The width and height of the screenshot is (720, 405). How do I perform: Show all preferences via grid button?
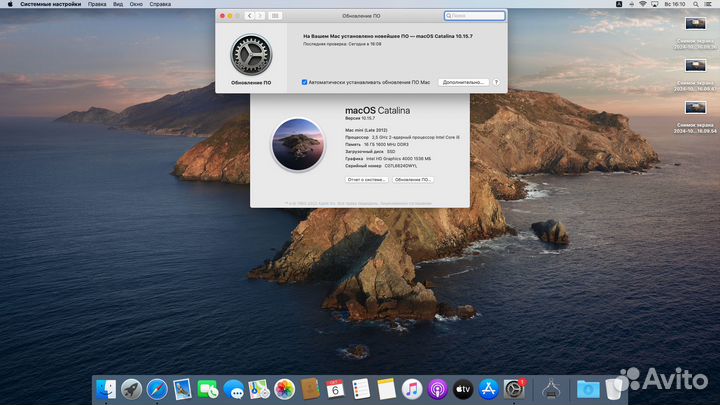click(275, 16)
